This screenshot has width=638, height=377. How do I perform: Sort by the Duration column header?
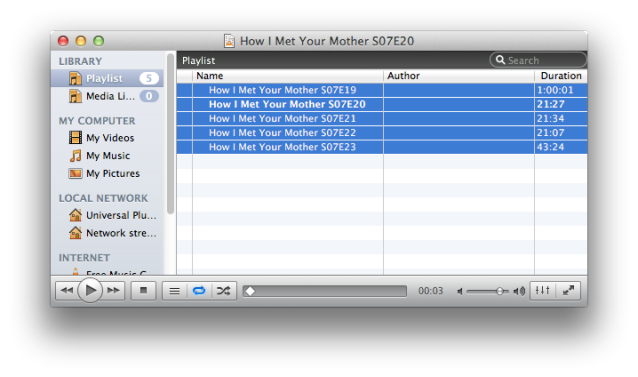tap(561, 76)
